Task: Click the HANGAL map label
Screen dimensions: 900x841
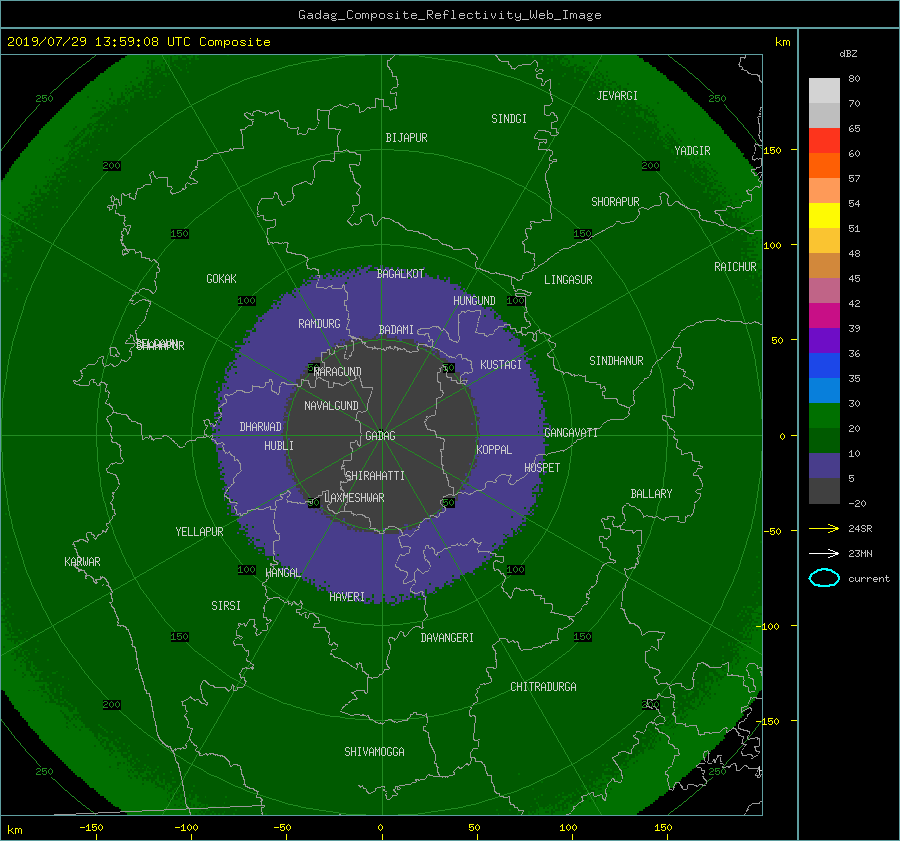Action: coord(283,573)
